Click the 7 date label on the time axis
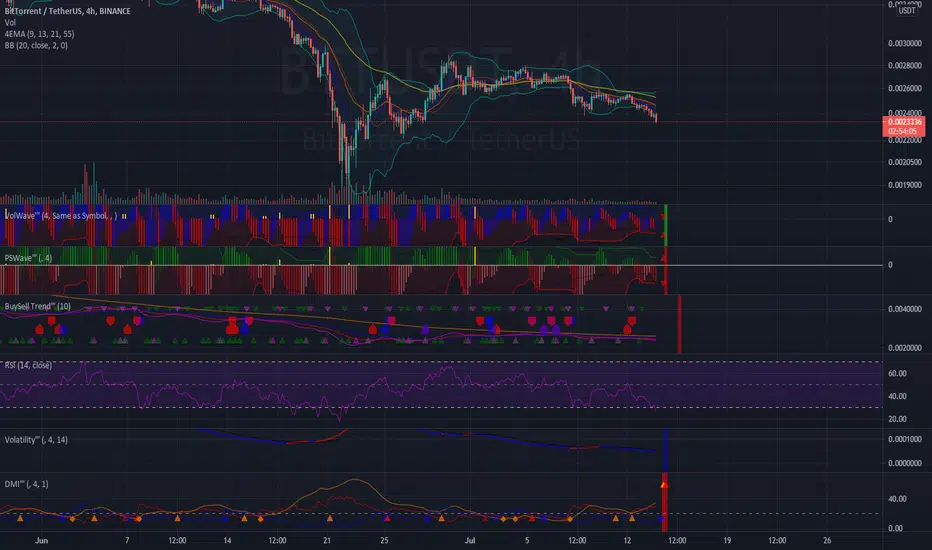 pyautogui.click(x=127, y=540)
